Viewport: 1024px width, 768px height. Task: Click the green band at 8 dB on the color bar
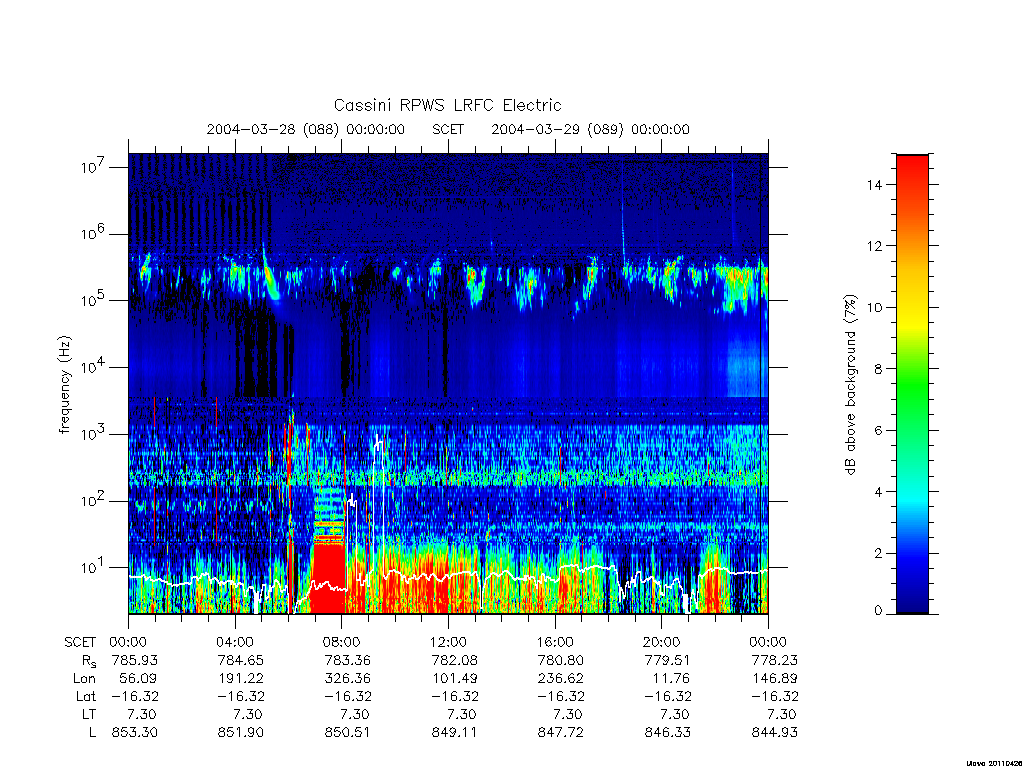[x=912, y=369]
